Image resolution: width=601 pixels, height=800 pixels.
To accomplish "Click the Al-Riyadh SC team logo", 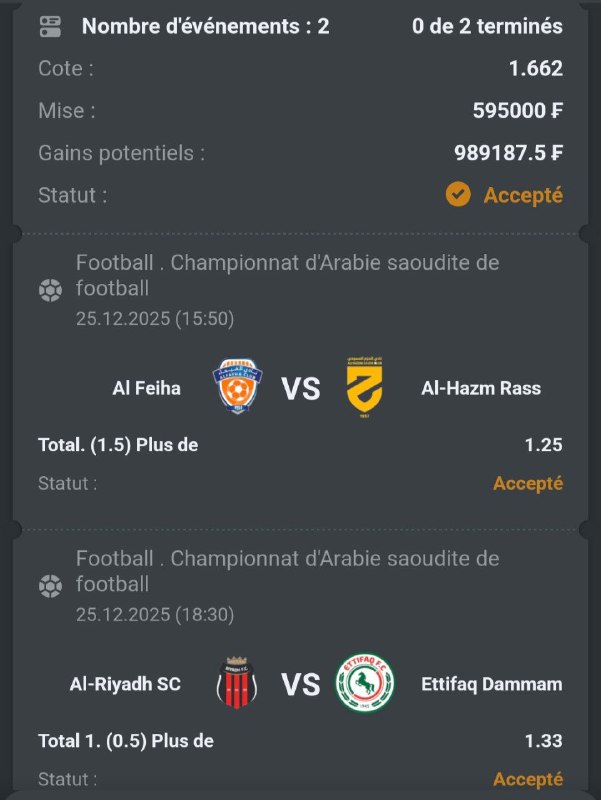I will [237, 684].
